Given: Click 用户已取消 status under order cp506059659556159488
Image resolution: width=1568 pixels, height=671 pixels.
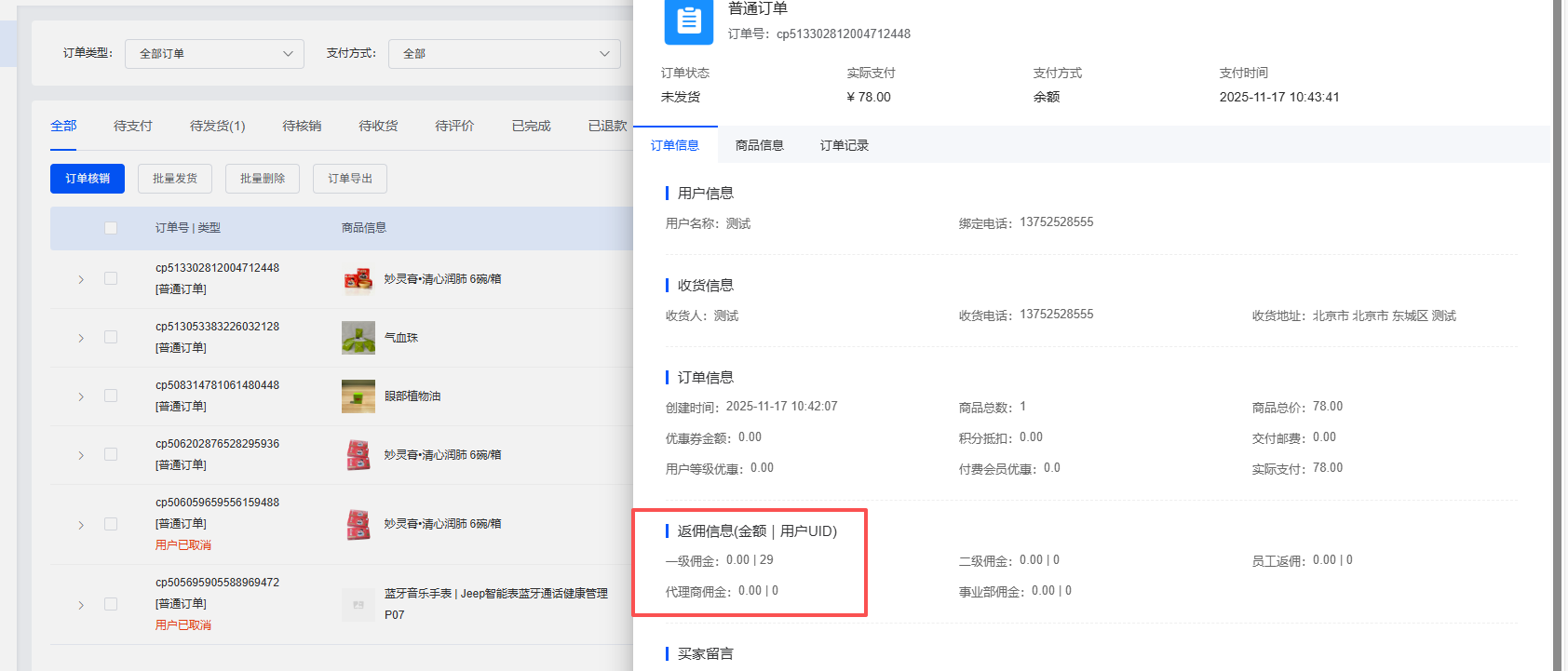Looking at the screenshot, I should (x=183, y=545).
